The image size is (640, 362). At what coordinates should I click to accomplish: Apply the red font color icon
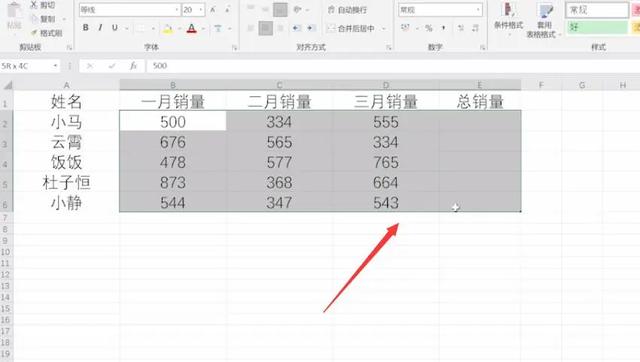coord(191,28)
